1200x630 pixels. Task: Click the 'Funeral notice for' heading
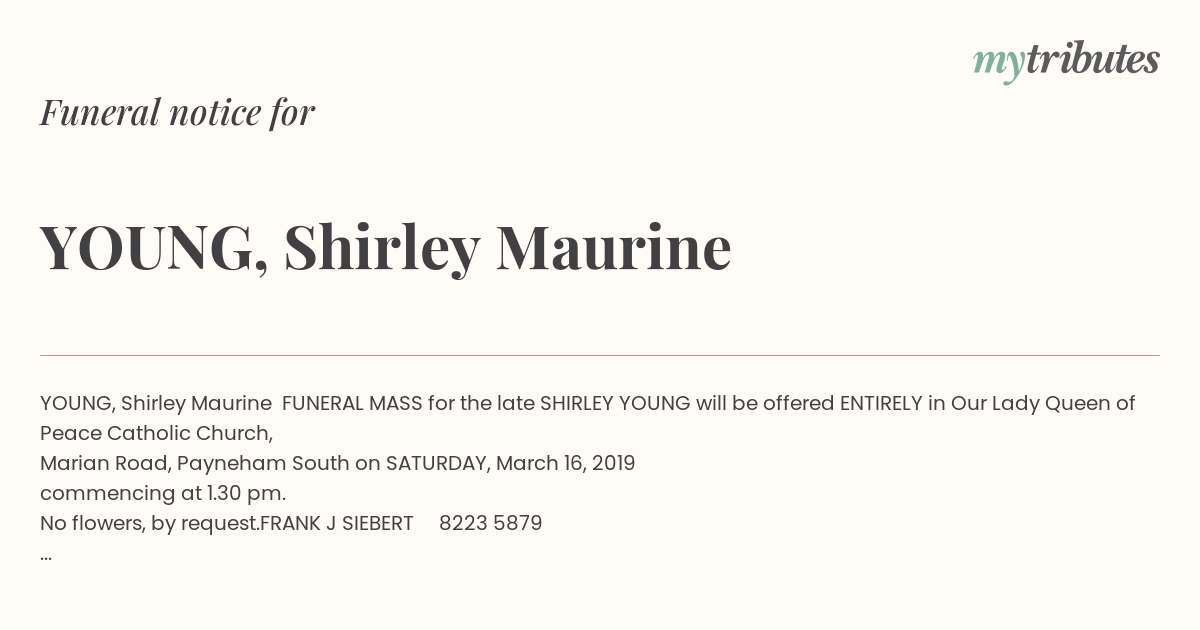pyautogui.click(x=177, y=112)
